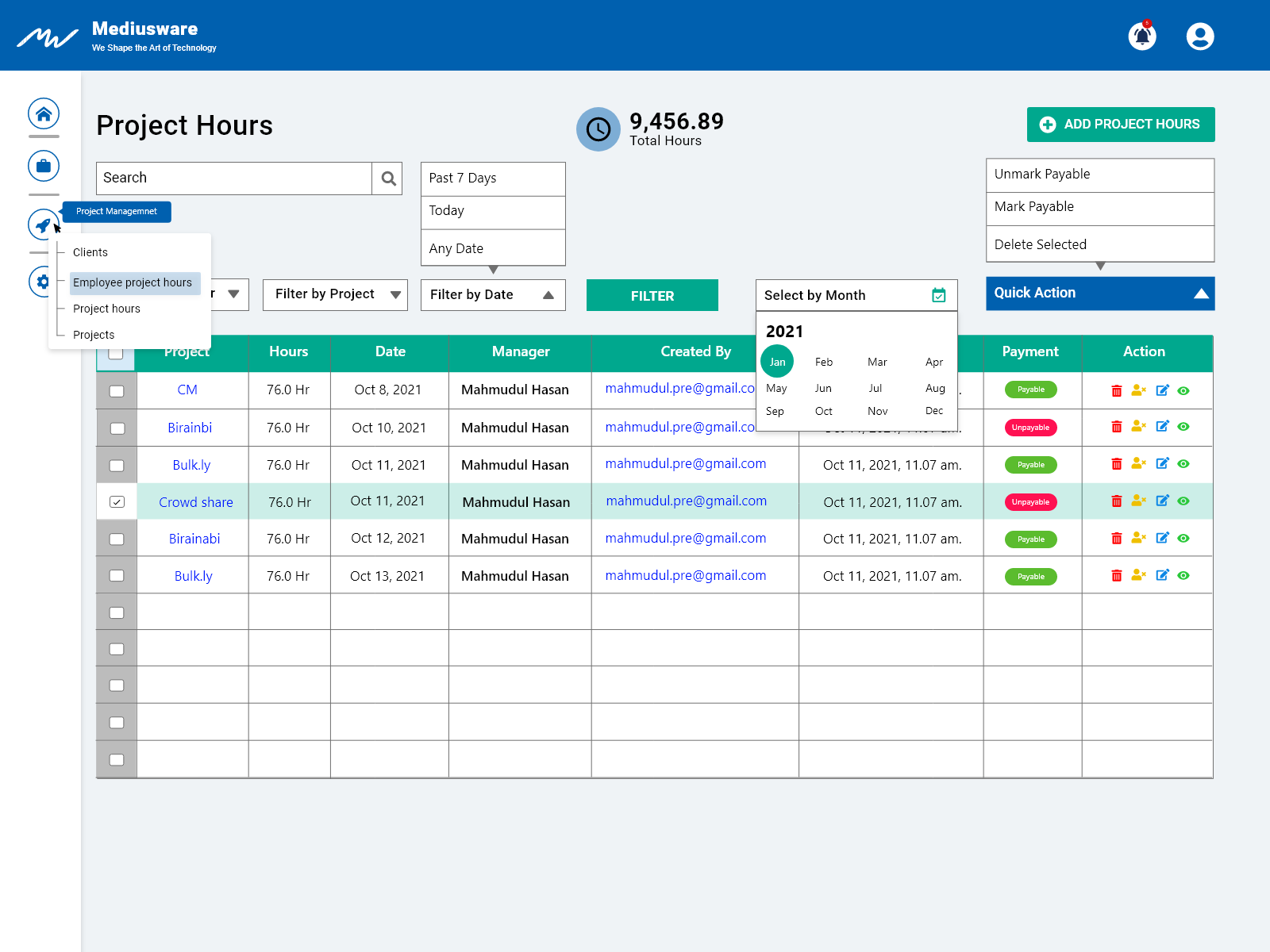Click the user profile icon in the header

[x=1200, y=36]
